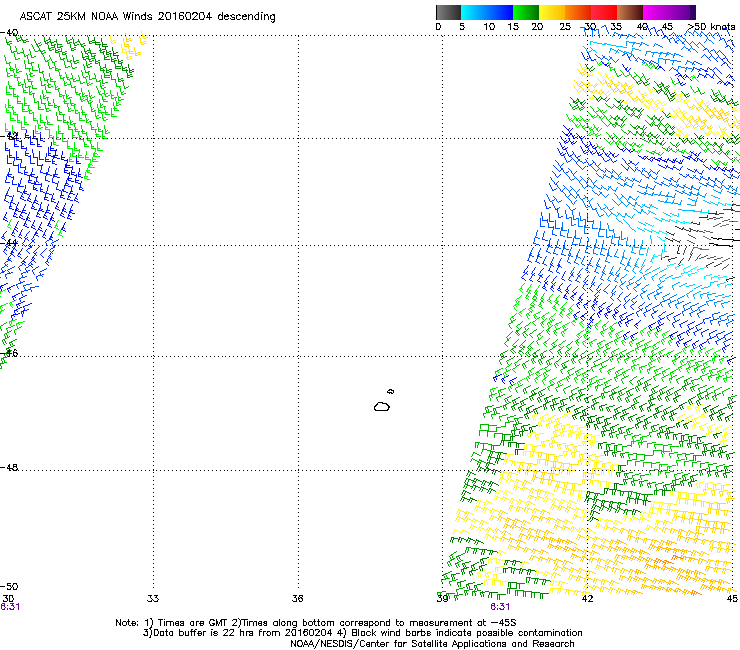Click the "NOAA/NESDIS/Center for Satellite Applications and Research" credit
740x650 pixels.
point(432,644)
